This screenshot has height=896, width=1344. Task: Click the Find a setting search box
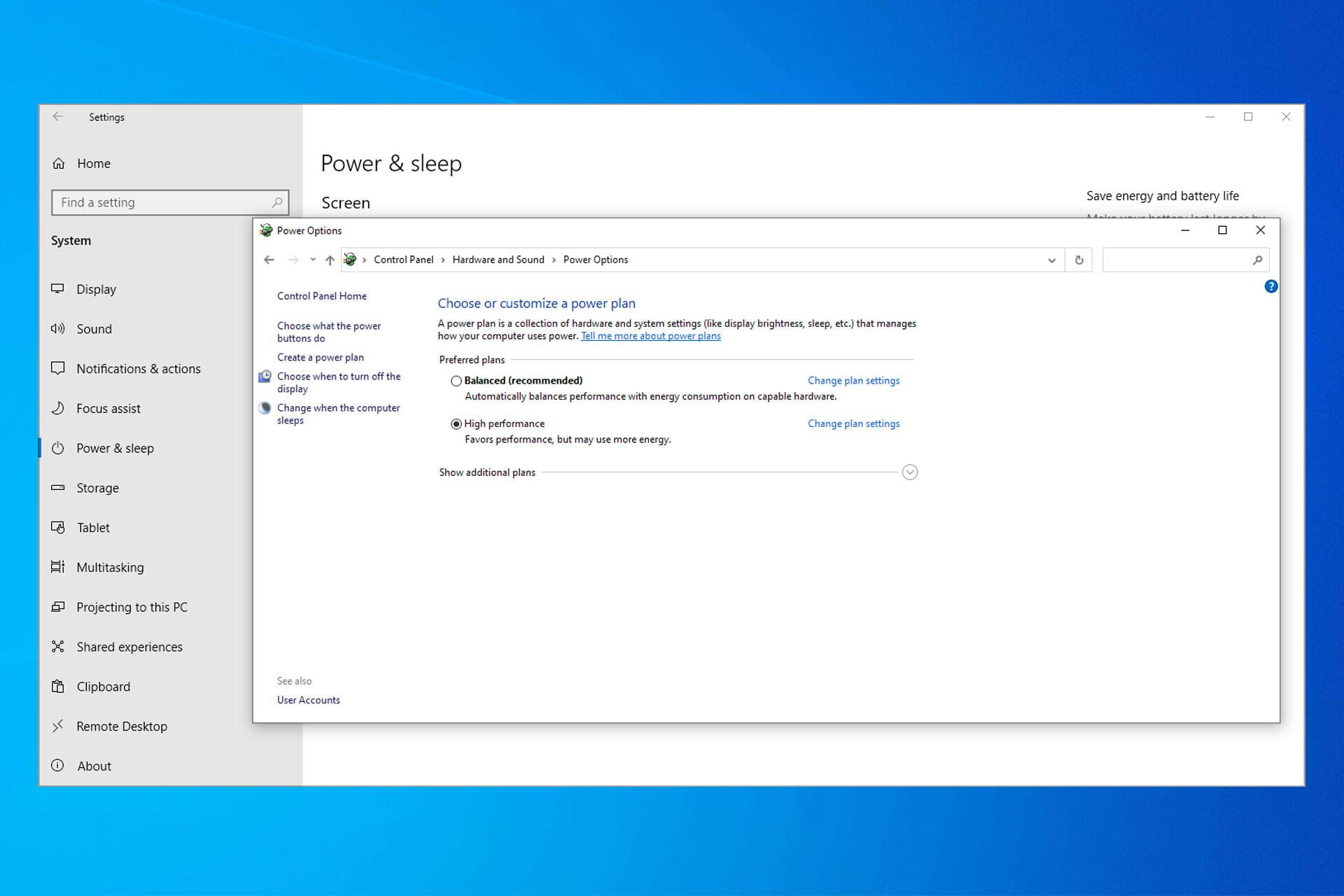(170, 202)
